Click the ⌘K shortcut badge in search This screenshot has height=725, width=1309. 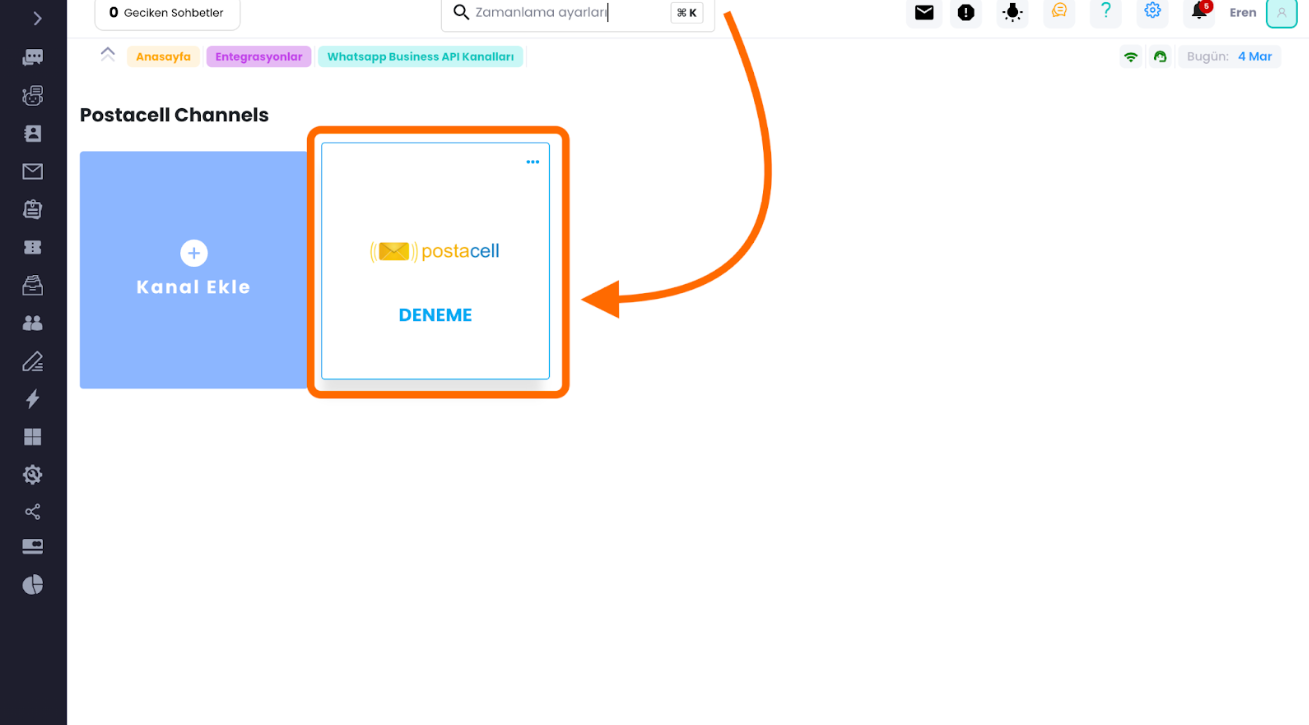(x=687, y=13)
